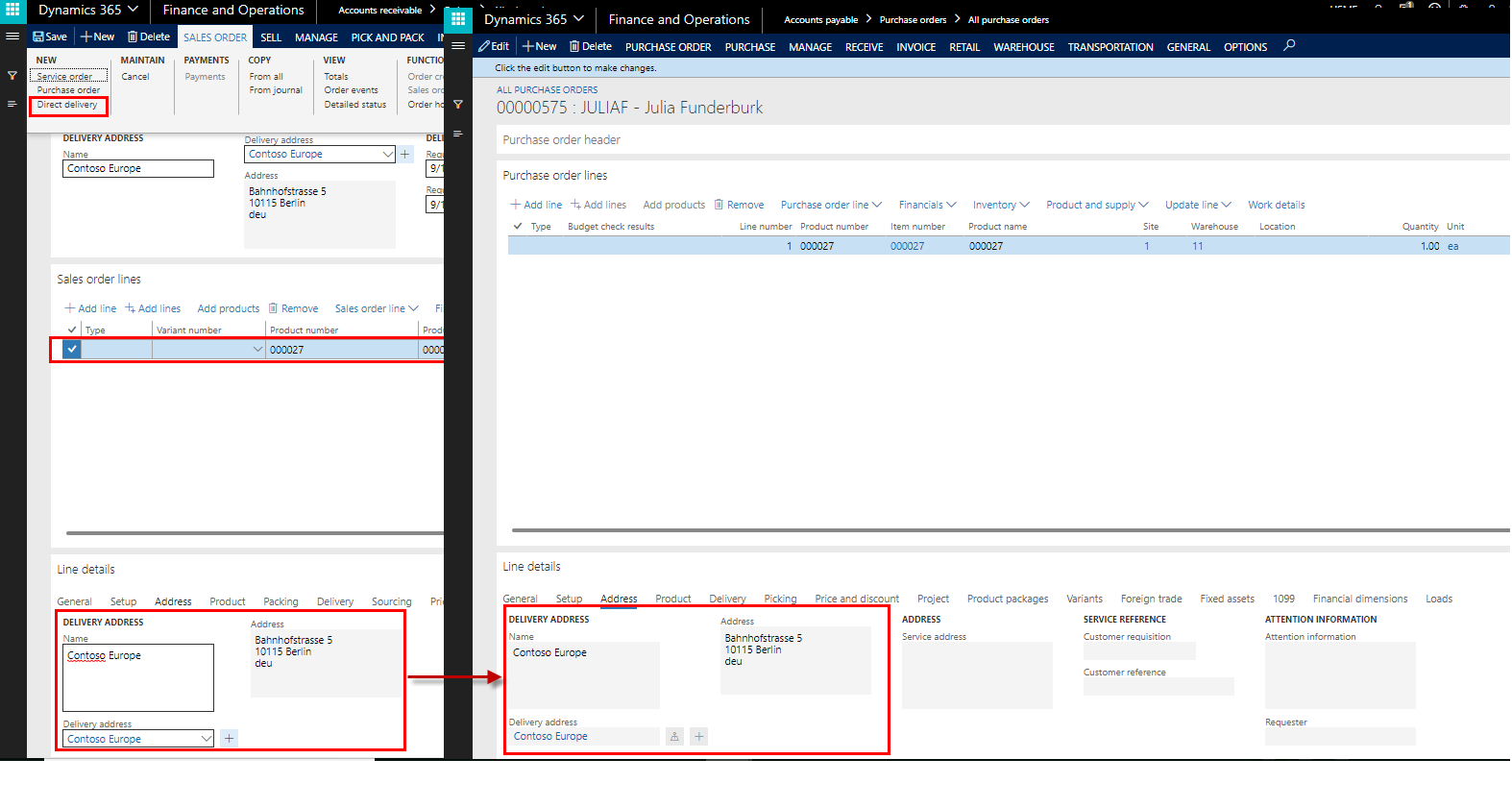
Task: Open list pane icon in Sales order window
Action: pos(12,104)
